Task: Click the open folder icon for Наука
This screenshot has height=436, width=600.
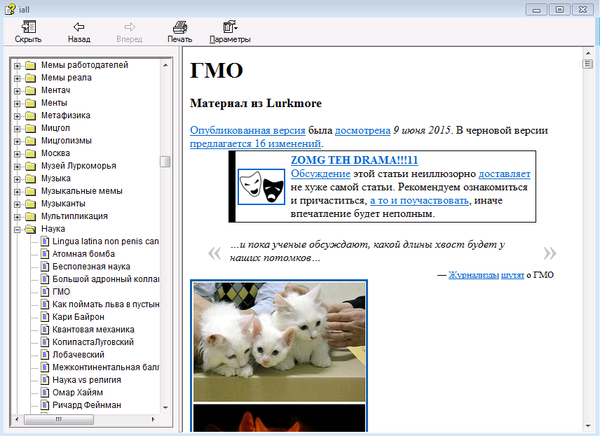Action: pos(31,229)
